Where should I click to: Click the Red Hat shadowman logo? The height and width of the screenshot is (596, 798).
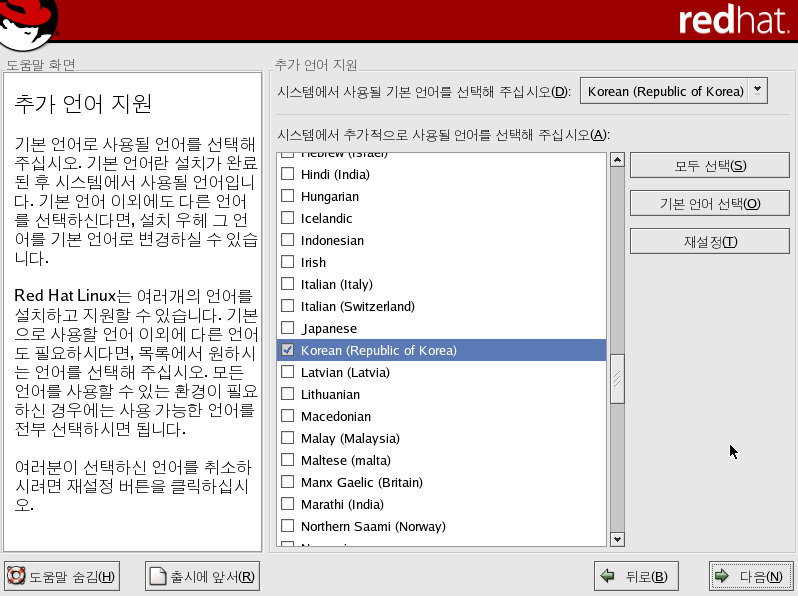tap(28, 23)
